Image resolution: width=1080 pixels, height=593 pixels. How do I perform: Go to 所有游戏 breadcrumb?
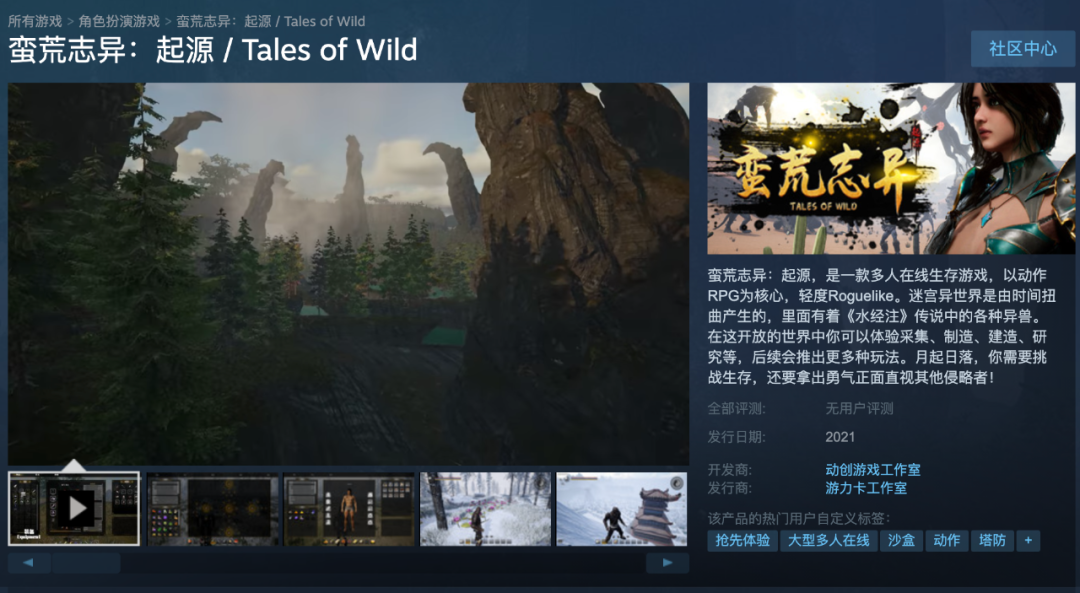pyautogui.click(x=35, y=21)
